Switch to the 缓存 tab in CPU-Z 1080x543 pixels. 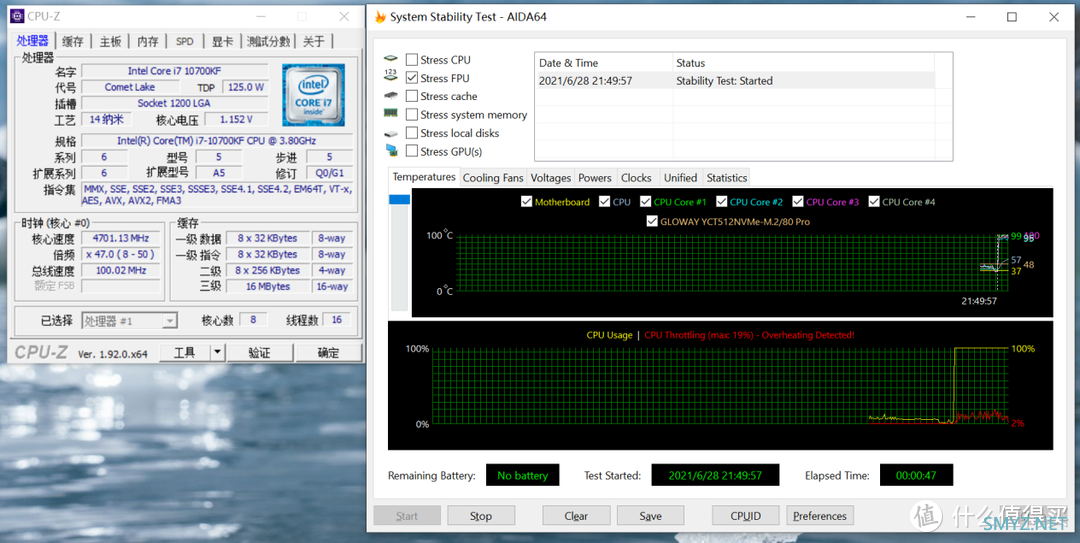(x=72, y=41)
